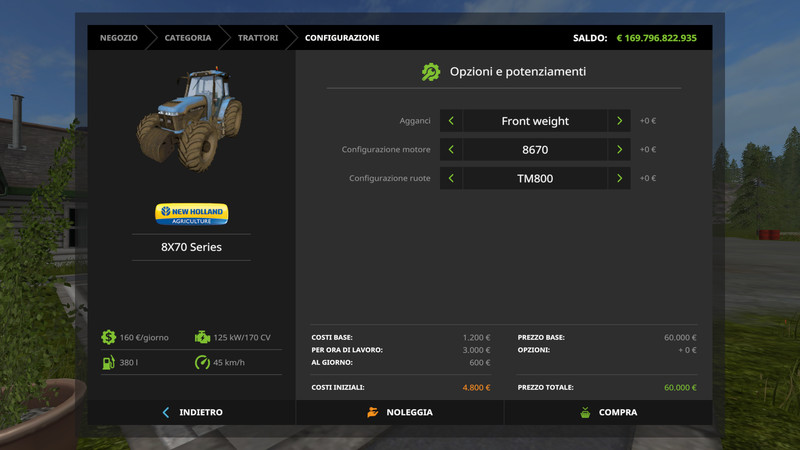Click the orange lease key icon
The width and height of the screenshot is (800, 450).
[372, 412]
